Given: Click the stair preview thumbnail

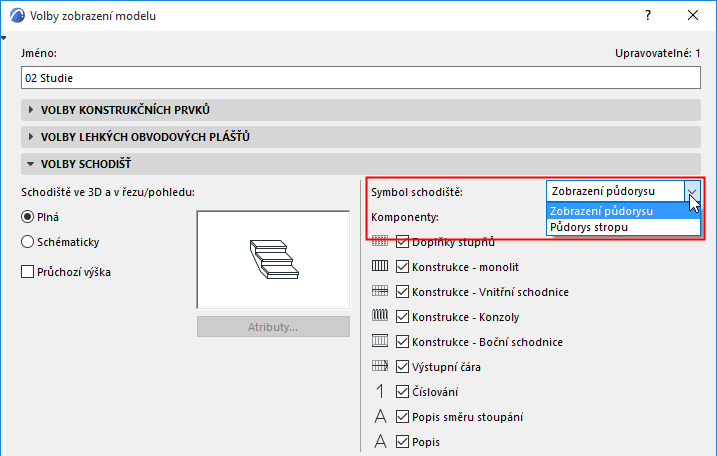Looking at the screenshot, I should tap(273, 260).
